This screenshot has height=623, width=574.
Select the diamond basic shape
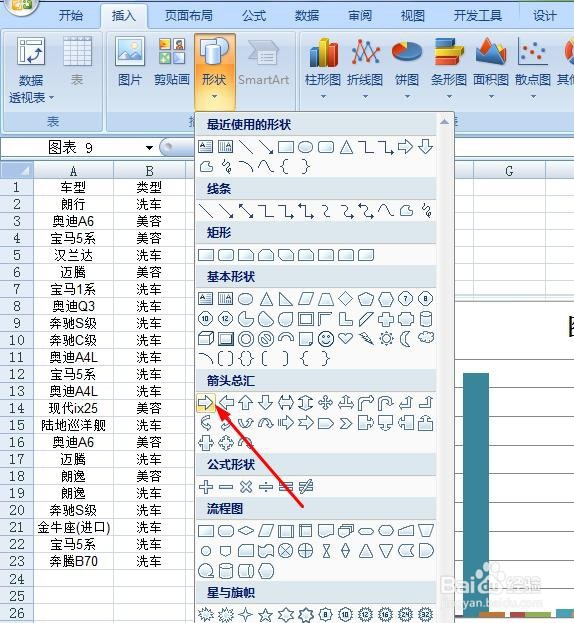click(346, 298)
